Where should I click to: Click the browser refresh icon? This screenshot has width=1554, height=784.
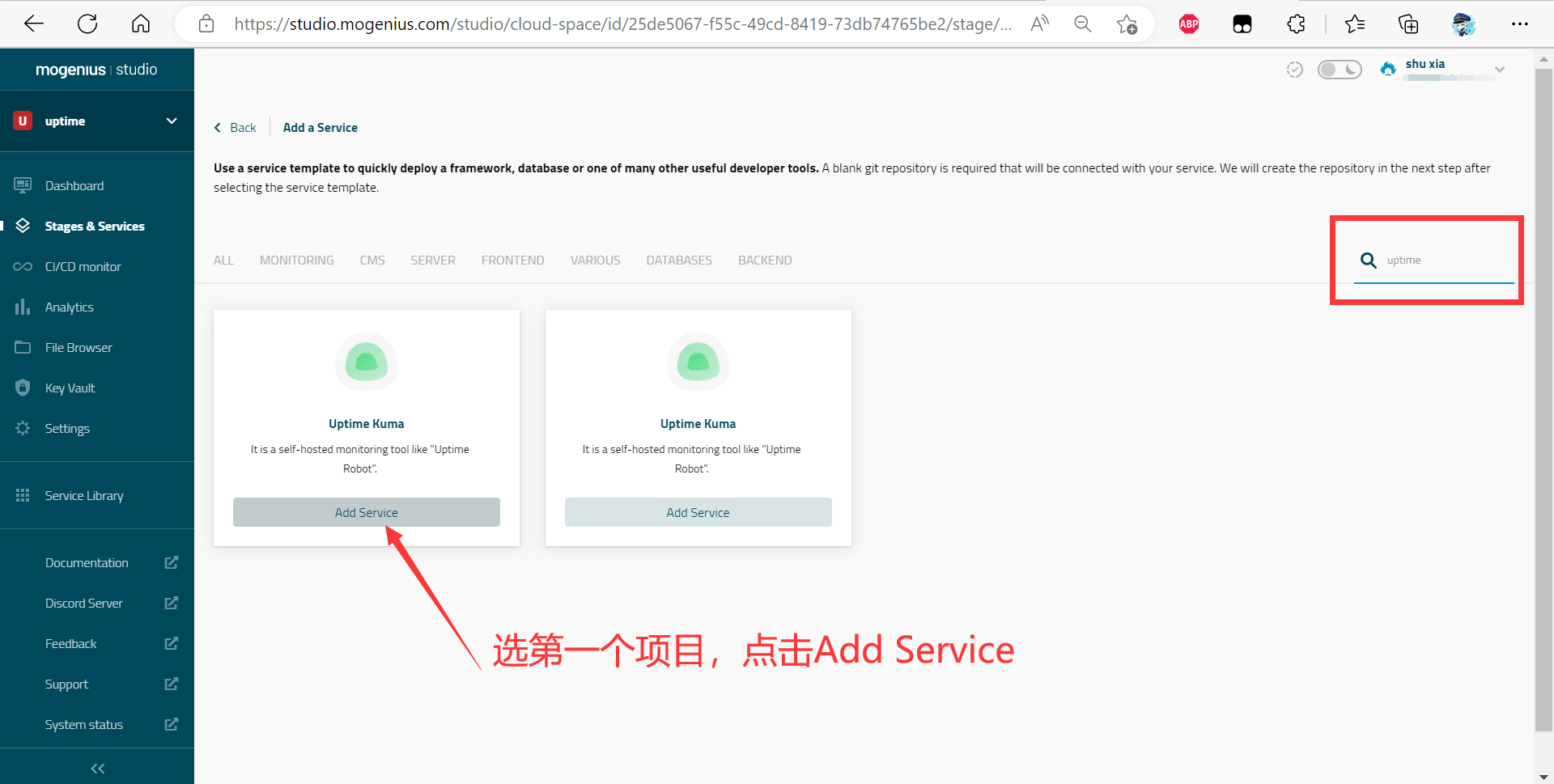coord(87,24)
